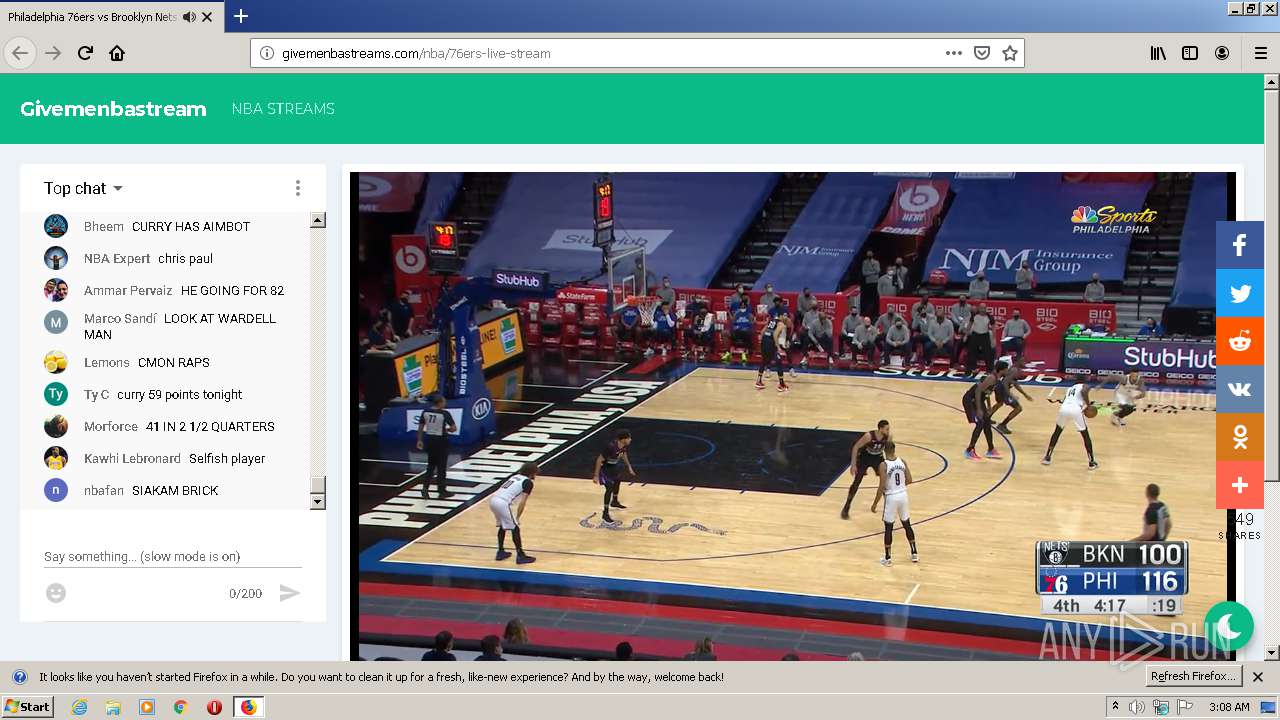Open media player from taskbar
The image size is (1280, 720).
point(147,707)
